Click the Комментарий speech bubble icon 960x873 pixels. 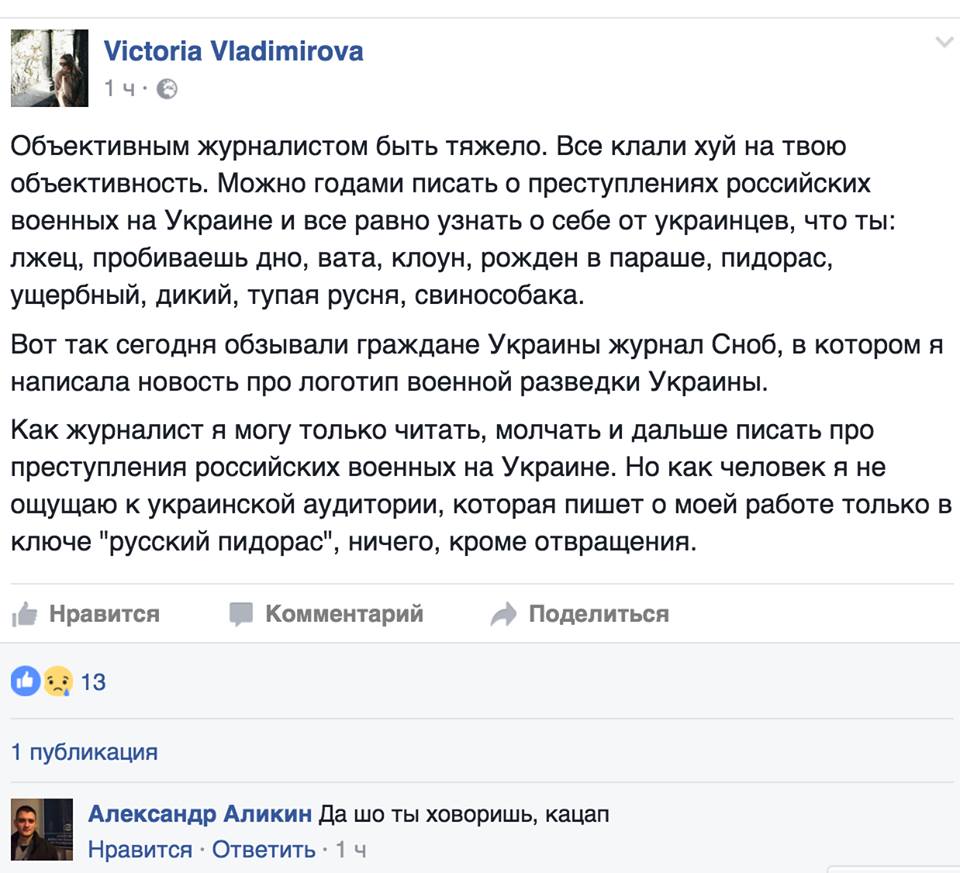pyautogui.click(x=241, y=614)
